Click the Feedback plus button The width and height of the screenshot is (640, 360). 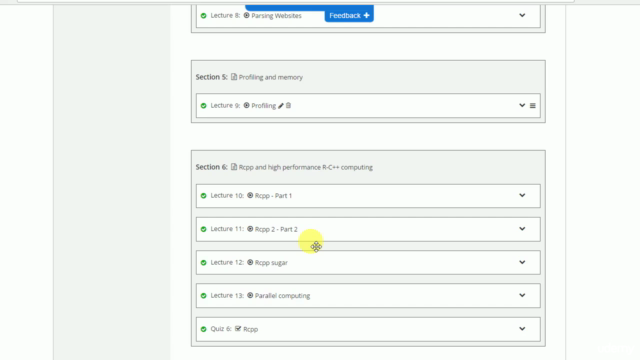tap(349, 16)
